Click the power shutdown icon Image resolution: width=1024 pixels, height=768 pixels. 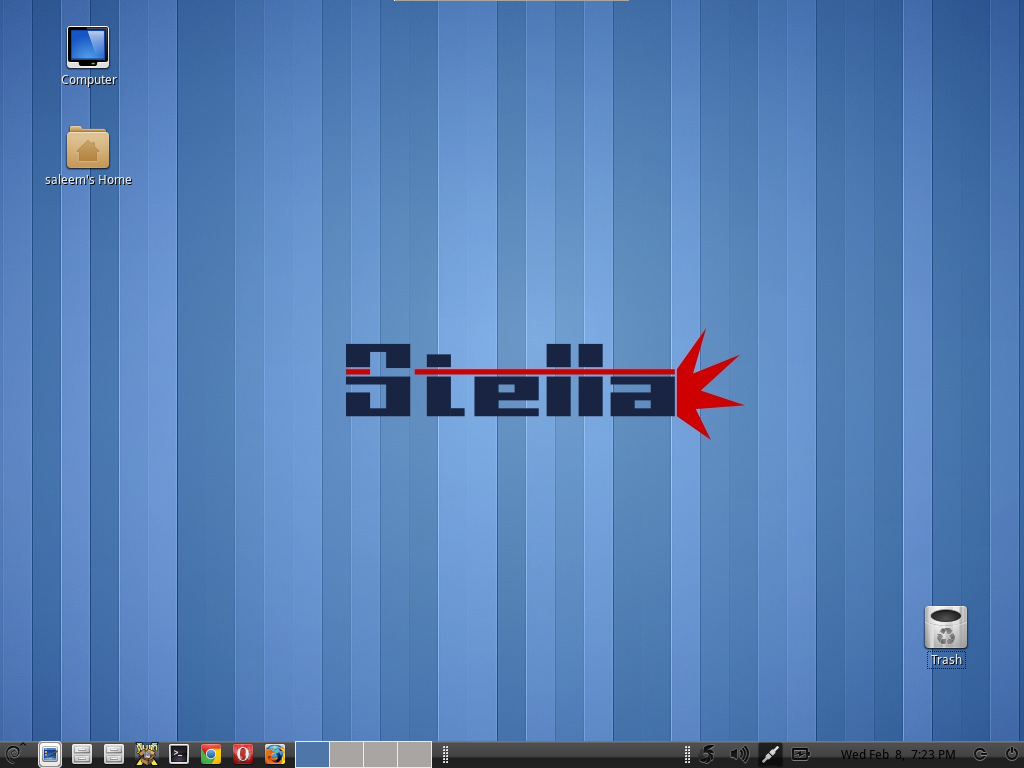click(x=1012, y=754)
